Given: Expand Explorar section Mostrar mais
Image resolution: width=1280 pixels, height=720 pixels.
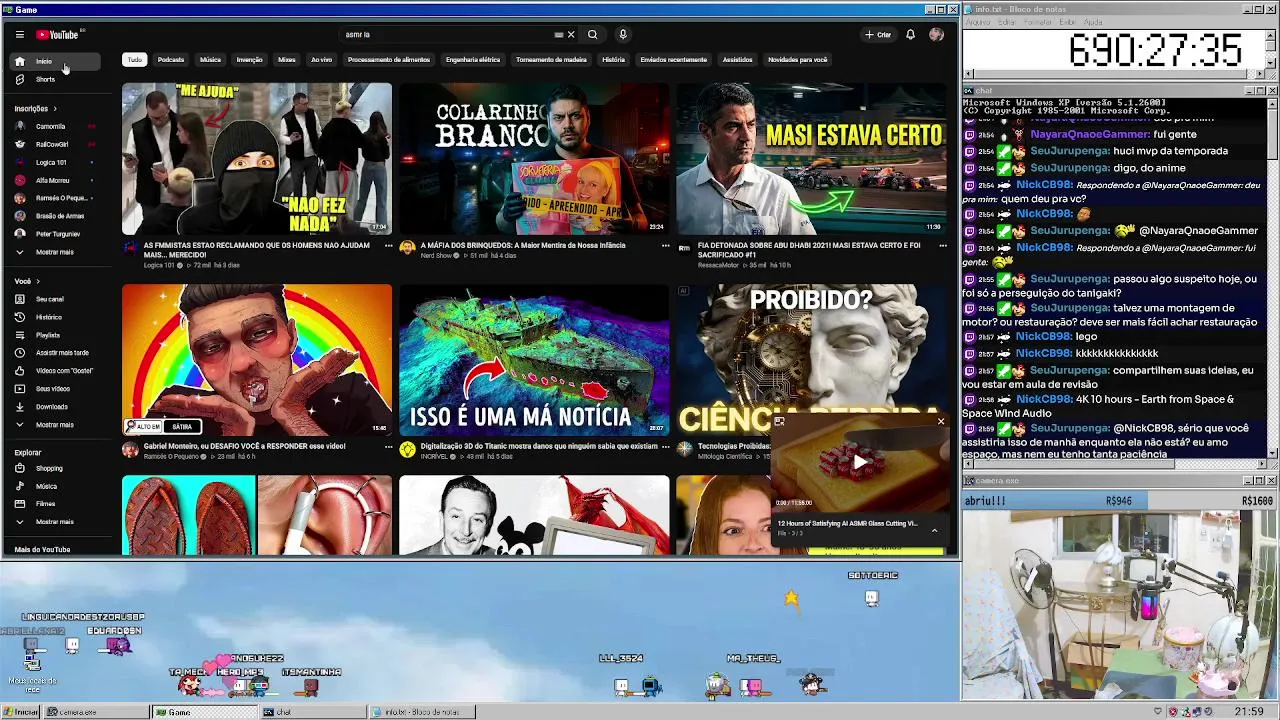Looking at the screenshot, I should 55,522.
